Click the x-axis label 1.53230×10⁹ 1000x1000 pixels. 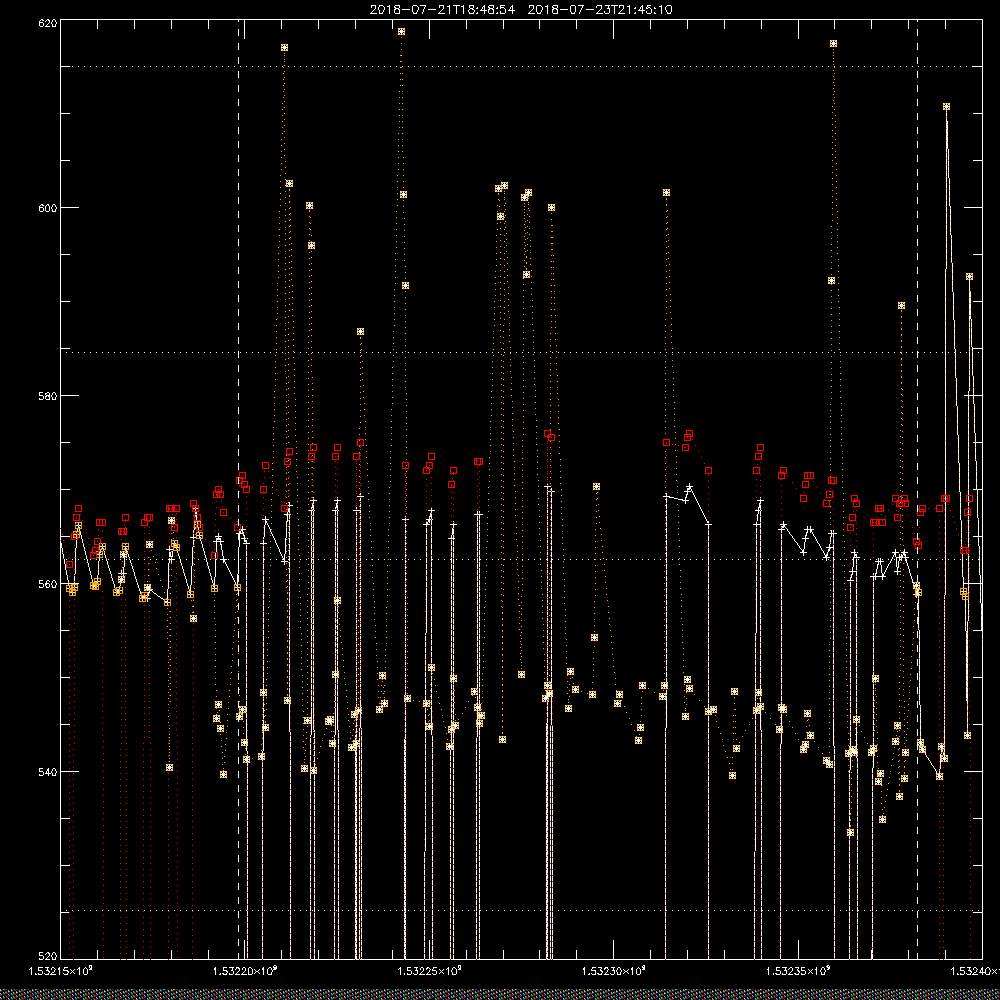[614, 971]
